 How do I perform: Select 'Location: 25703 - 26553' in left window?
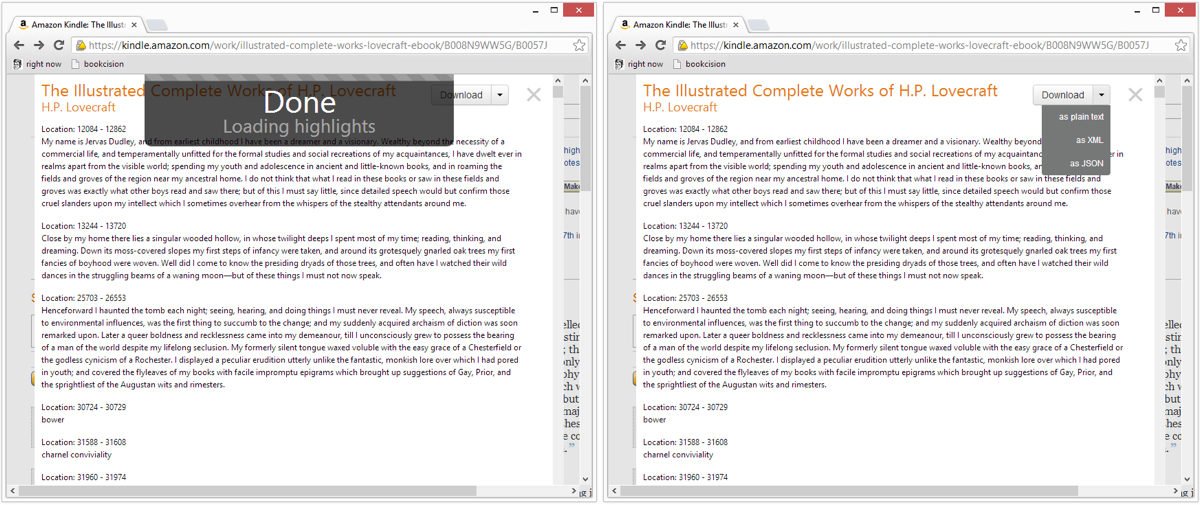coord(84,298)
